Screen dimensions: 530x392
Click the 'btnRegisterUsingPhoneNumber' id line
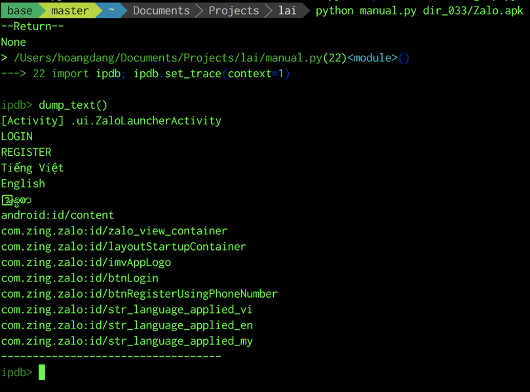(139, 294)
